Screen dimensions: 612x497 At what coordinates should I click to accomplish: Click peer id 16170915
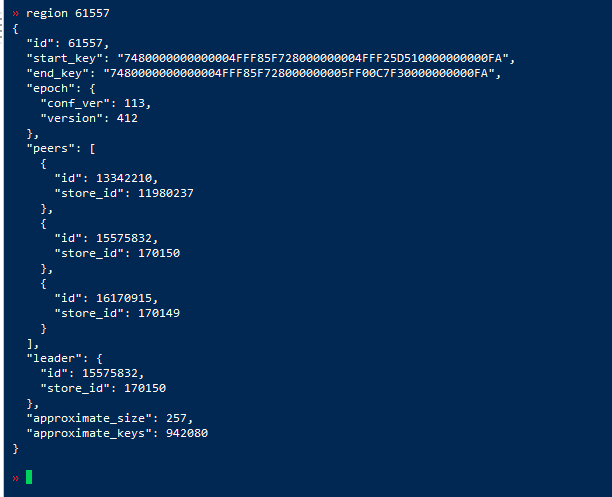tap(124, 298)
